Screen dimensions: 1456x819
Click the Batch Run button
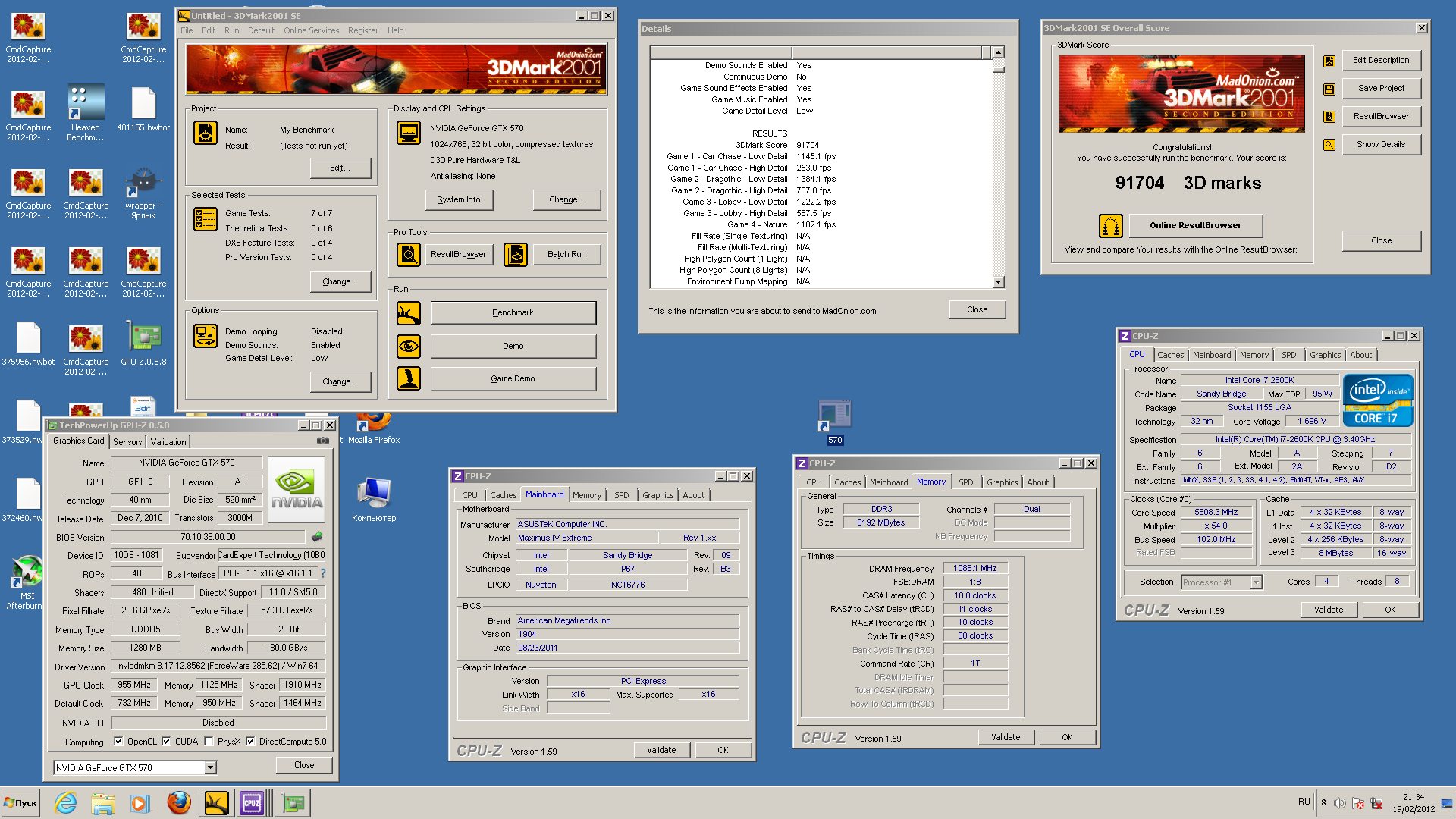pyautogui.click(x=566, y=254)
